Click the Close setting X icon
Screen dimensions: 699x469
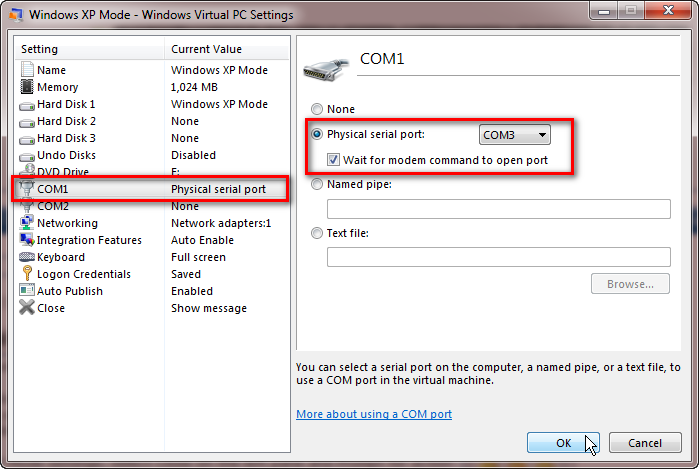point(27,307)
